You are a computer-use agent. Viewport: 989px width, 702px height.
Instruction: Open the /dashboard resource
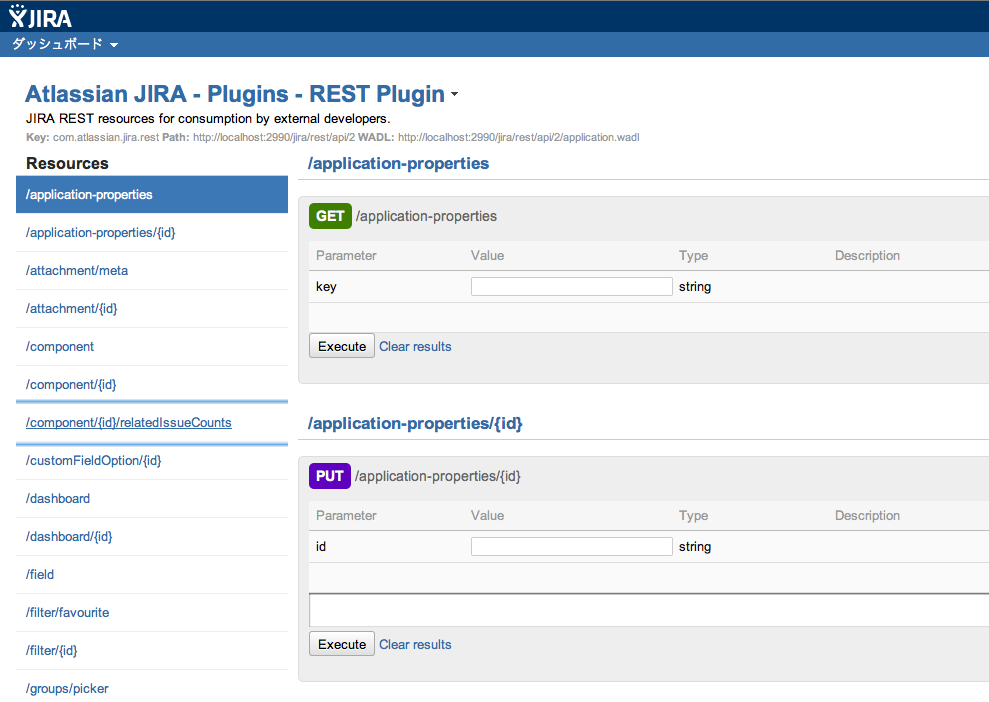[58, 499]
